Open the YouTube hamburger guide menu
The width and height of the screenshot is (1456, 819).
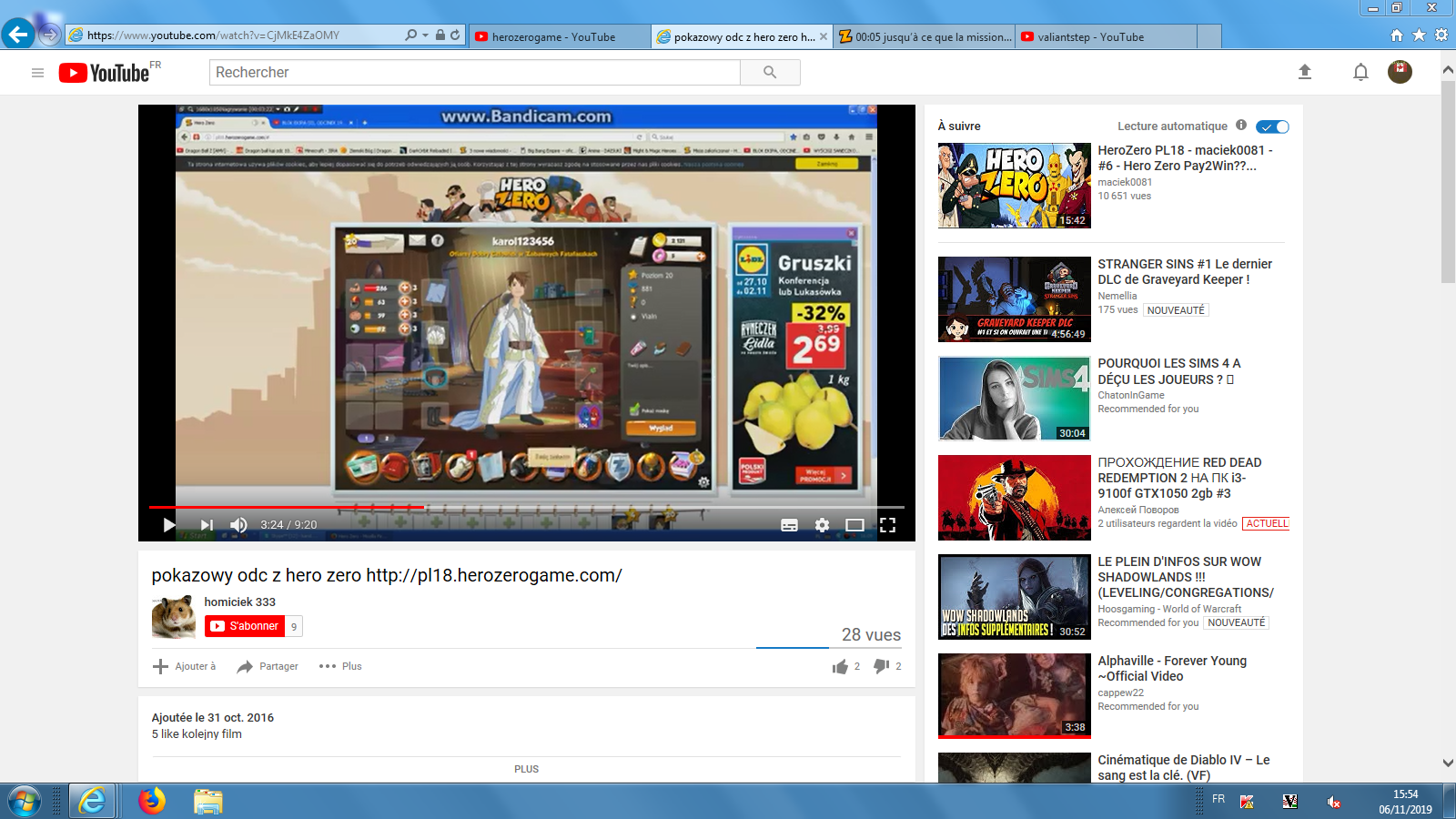tap(37, 73)
